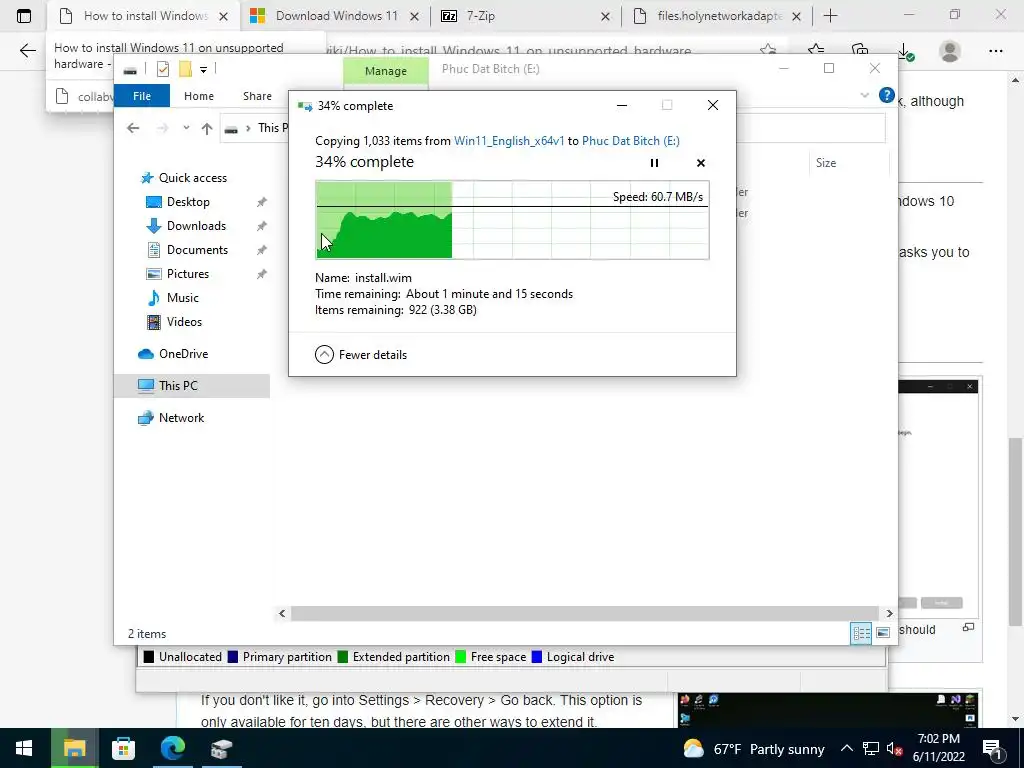Cancel the copy with the X next to pause
This screenshot has height=768, width=1024.
click(x=701, y=163)
